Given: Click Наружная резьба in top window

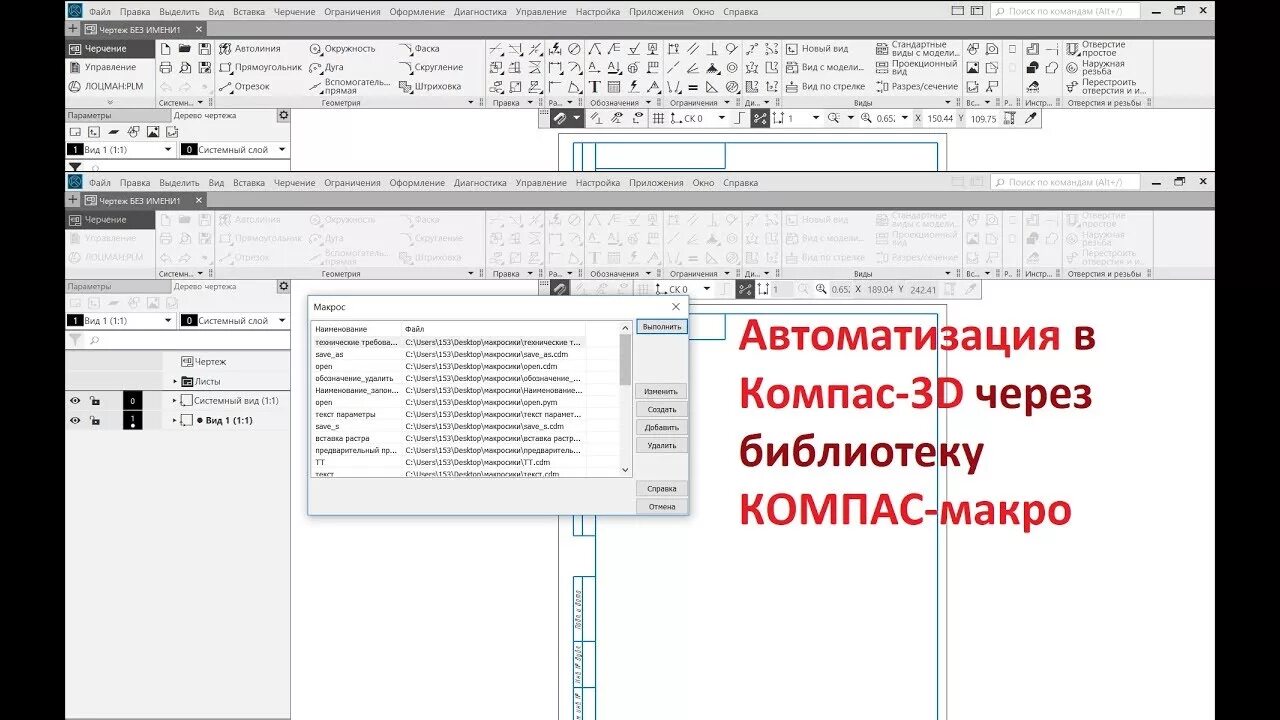Looking at the screenshot, I should coord(1095,67).
